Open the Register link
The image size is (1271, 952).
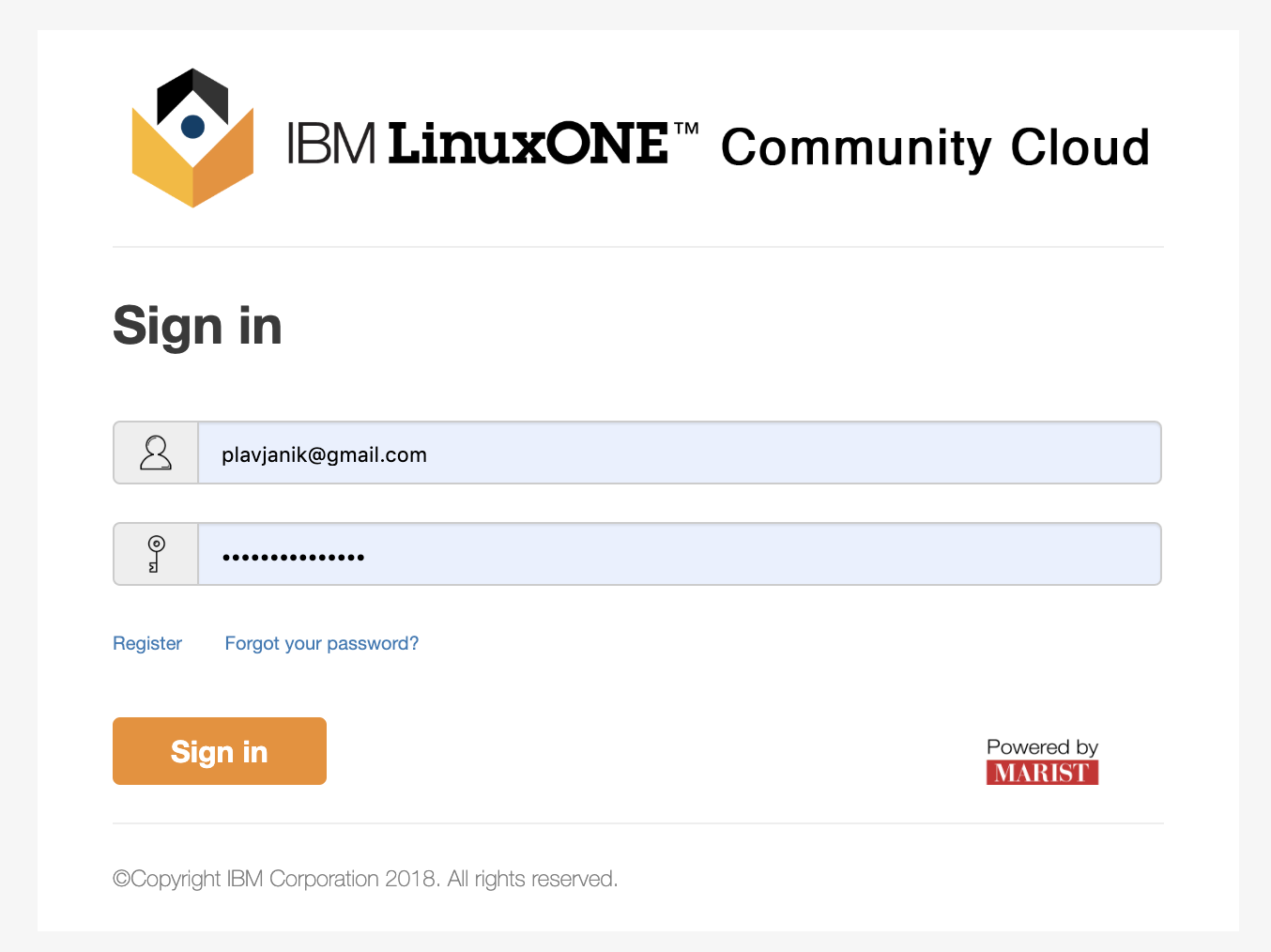click(147, 643)
